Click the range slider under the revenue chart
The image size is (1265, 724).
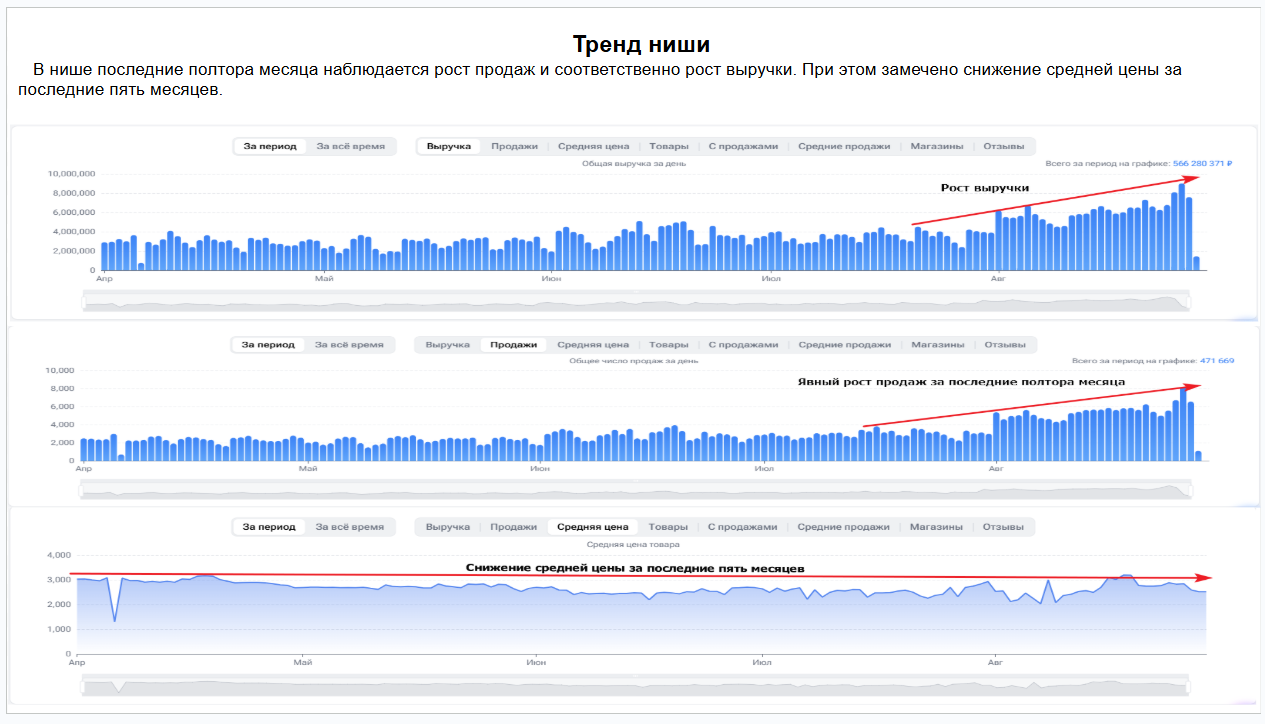click(637, 301)
